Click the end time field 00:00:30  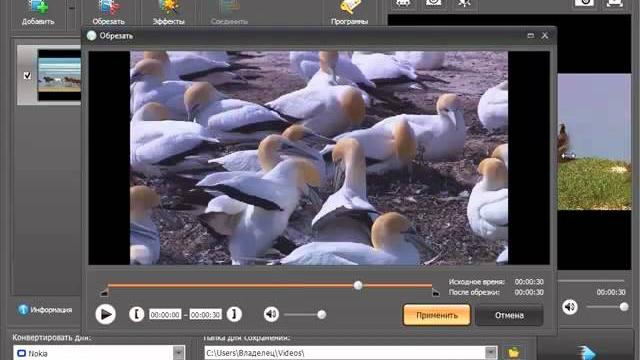coord(205,315)
